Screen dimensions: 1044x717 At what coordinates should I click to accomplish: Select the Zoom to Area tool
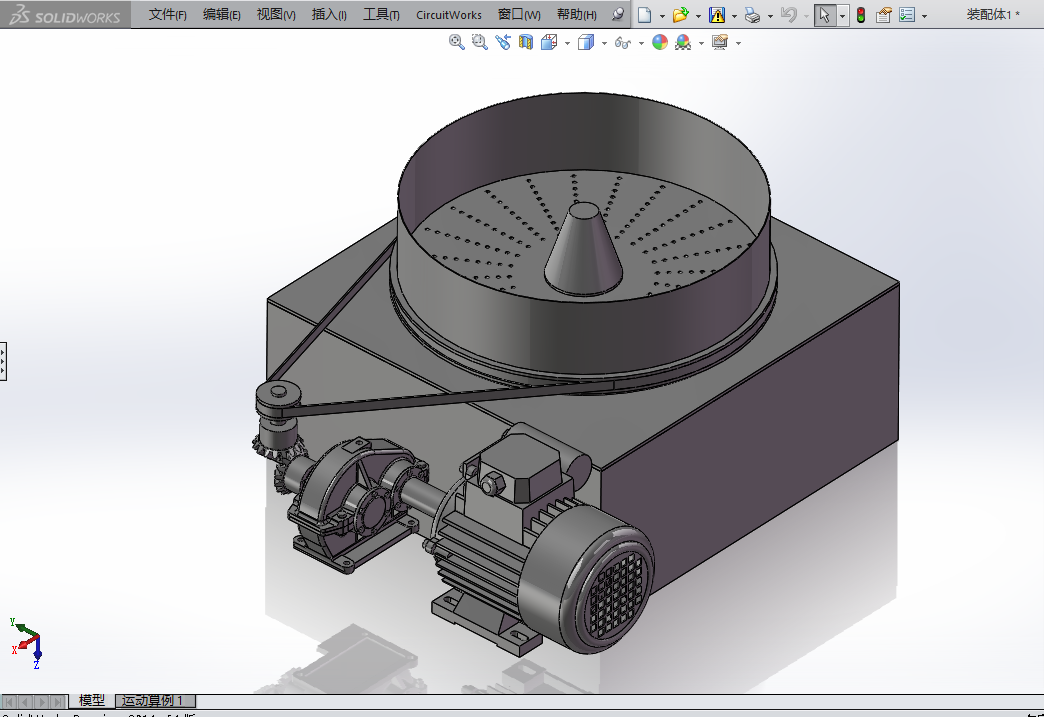tap(479, 42)
